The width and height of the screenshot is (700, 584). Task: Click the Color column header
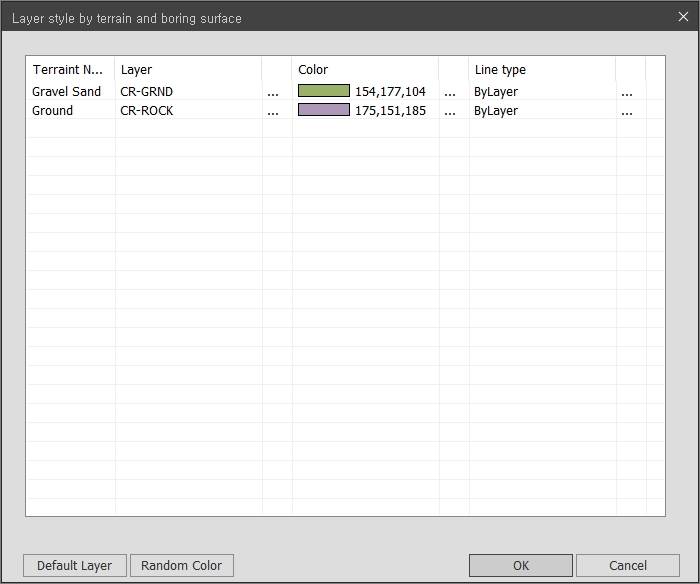pos(365,70)
